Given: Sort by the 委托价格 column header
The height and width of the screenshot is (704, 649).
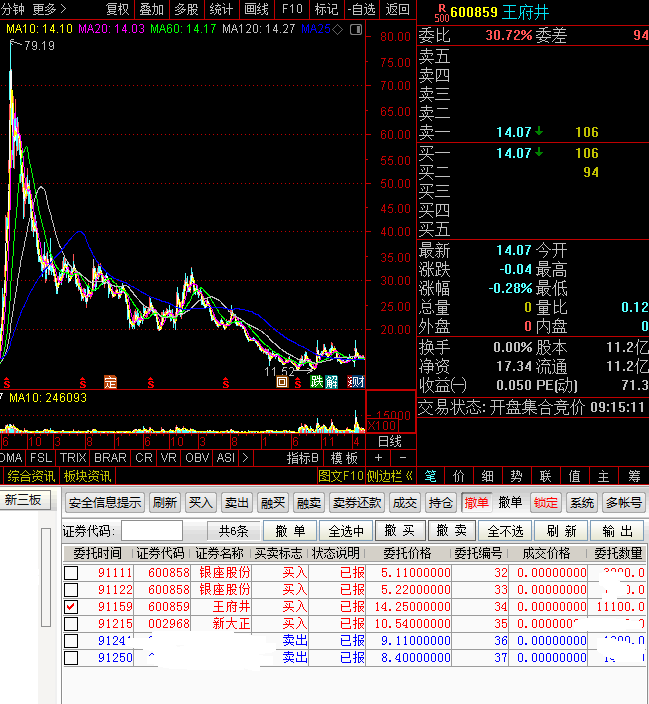Looking at the screenshot, I should coord(407,553).
